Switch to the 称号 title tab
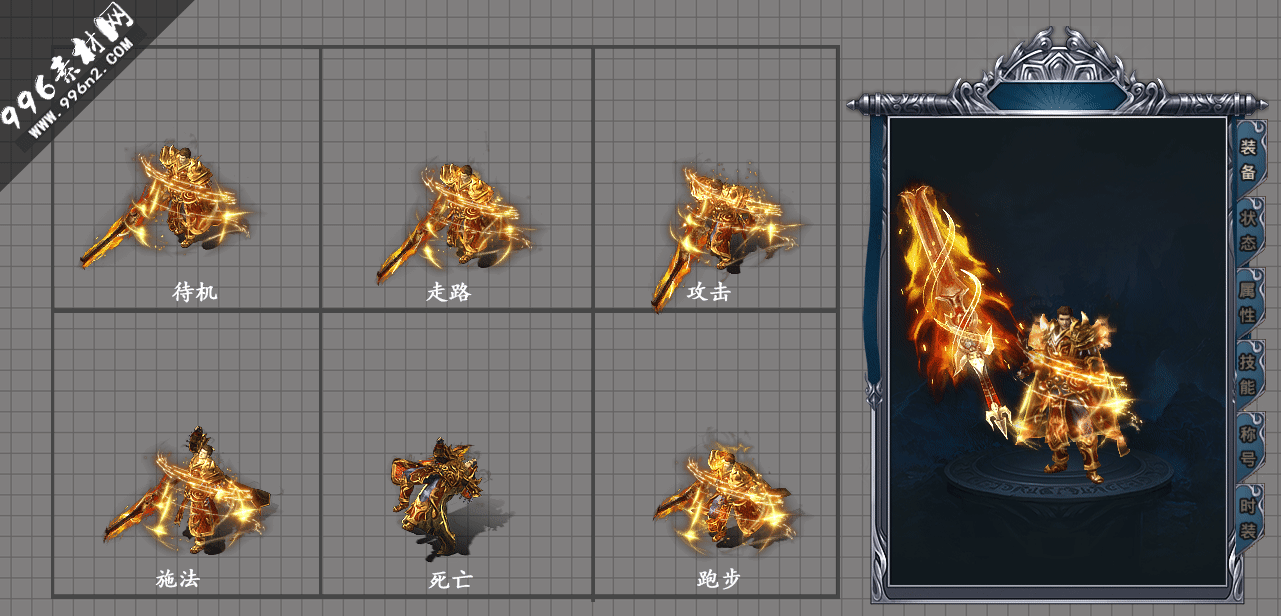The width and height of the screenshot is (1281, 616). (x=1249, y=446)
